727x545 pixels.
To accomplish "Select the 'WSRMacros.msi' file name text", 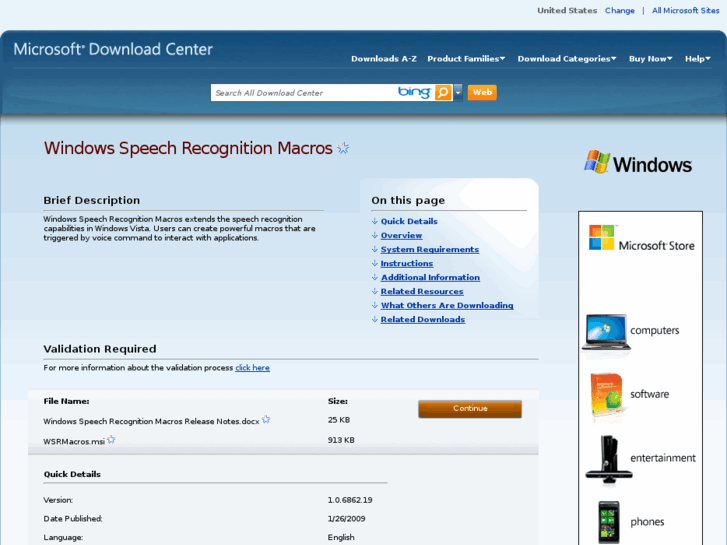I will [x=74, y=442].
